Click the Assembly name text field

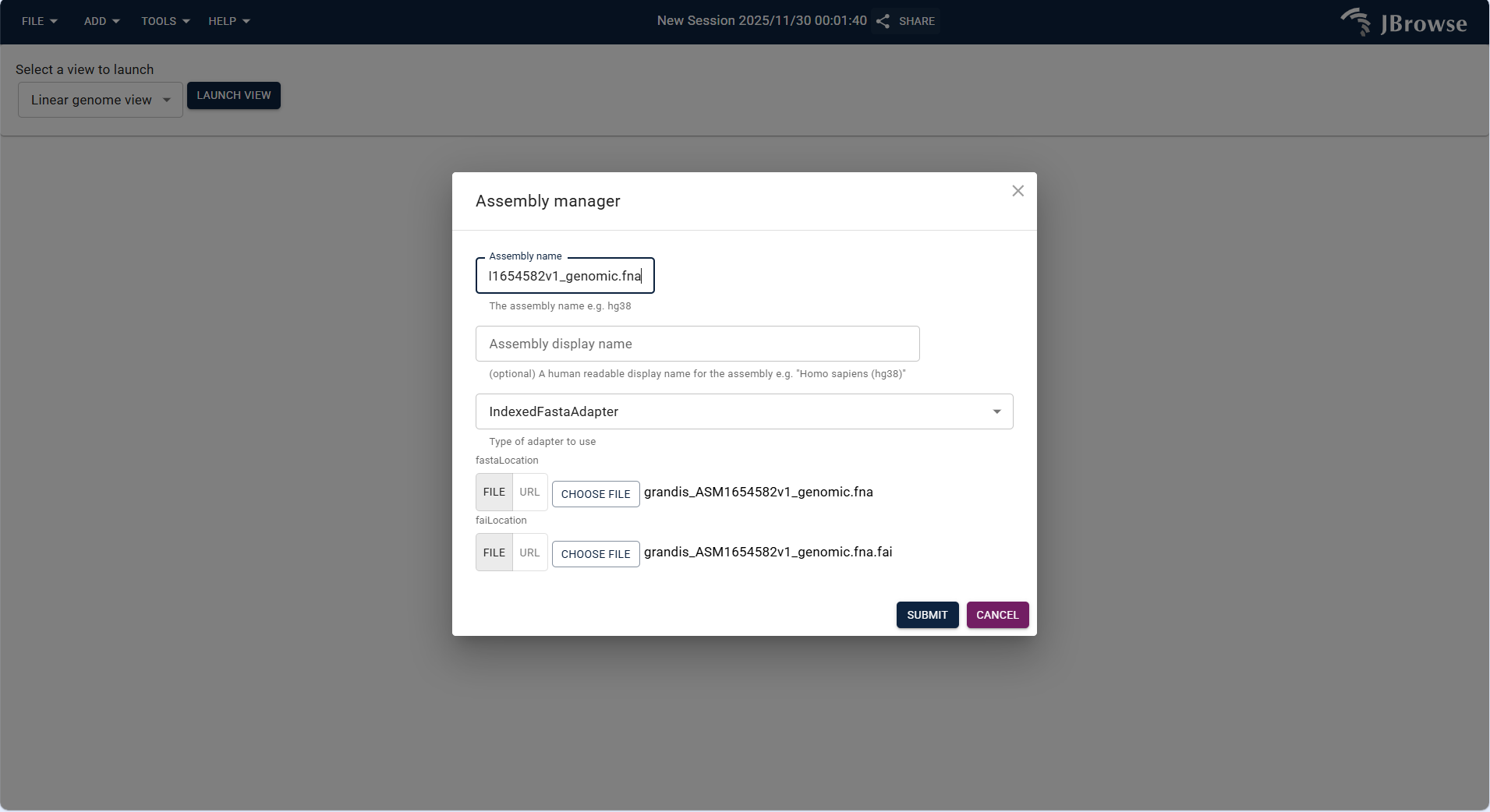(565, 275)
